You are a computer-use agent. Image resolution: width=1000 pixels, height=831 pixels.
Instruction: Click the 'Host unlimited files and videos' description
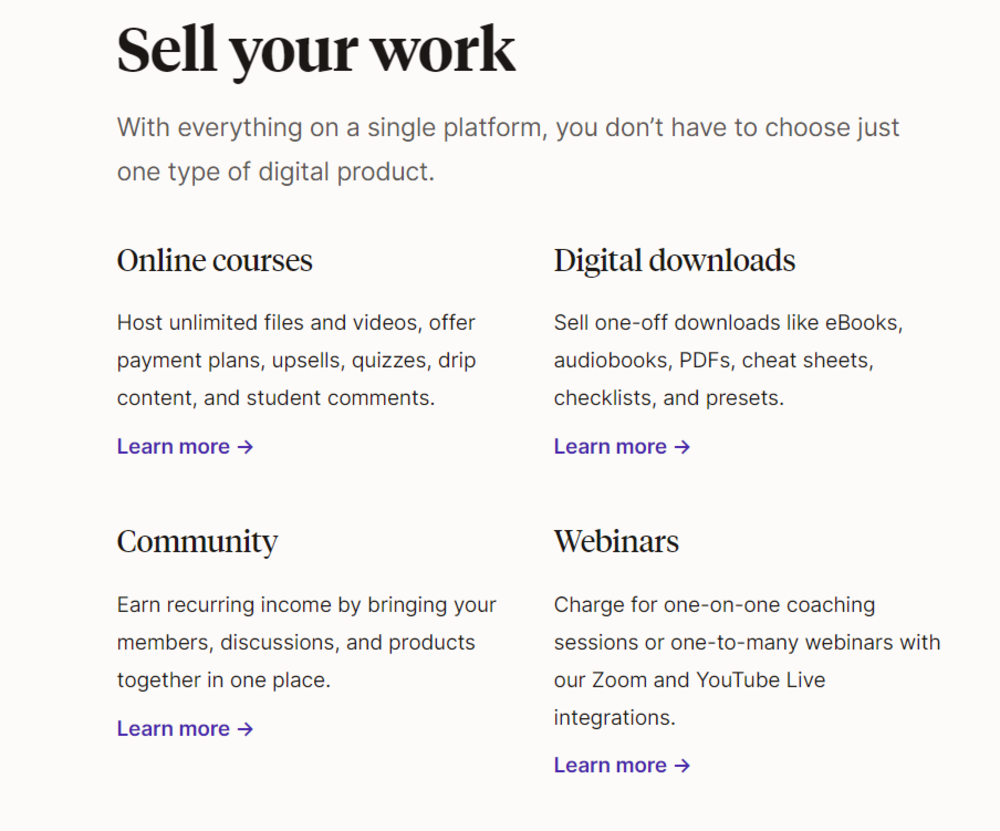pos(296,360)
